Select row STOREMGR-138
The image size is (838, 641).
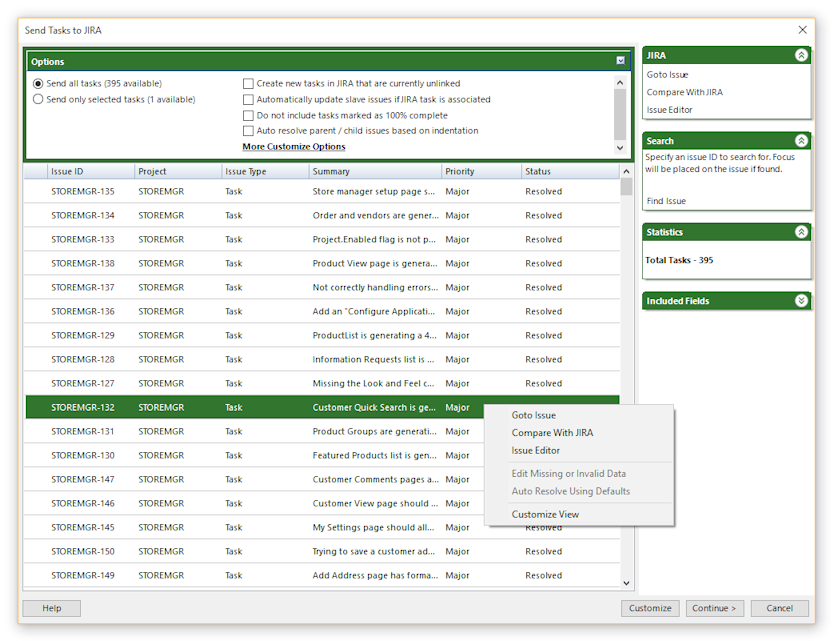pos(322,264)
